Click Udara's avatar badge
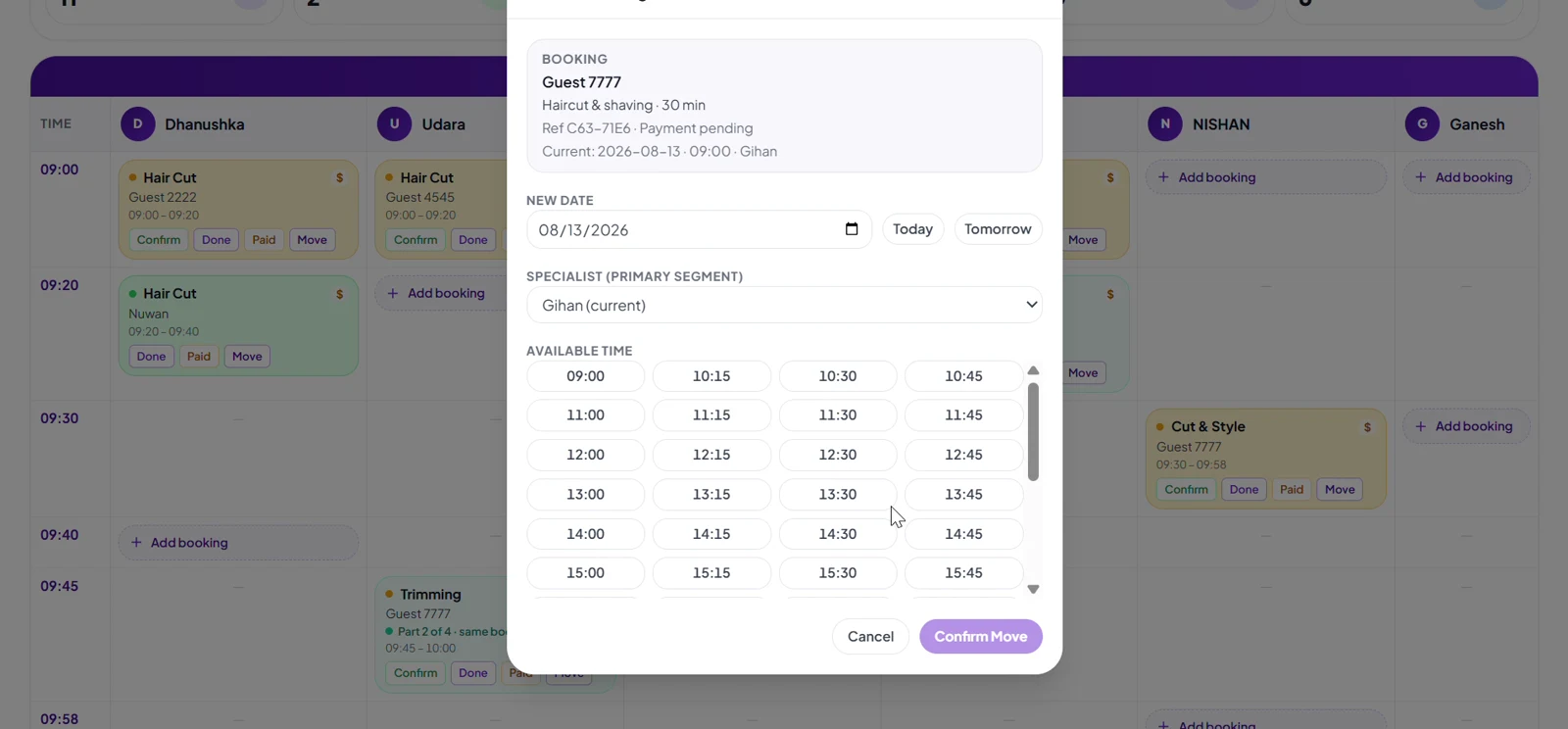 pos(395,124)
